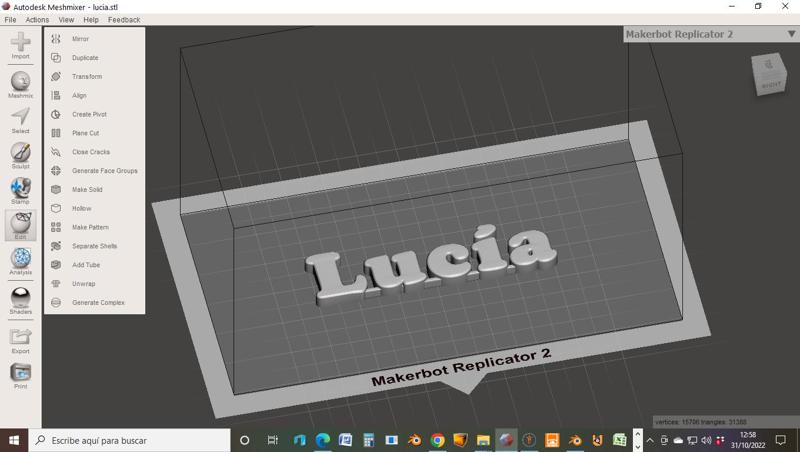Click the Windows Start button
This screenshot has height=452, width=800.
(14, 440)
